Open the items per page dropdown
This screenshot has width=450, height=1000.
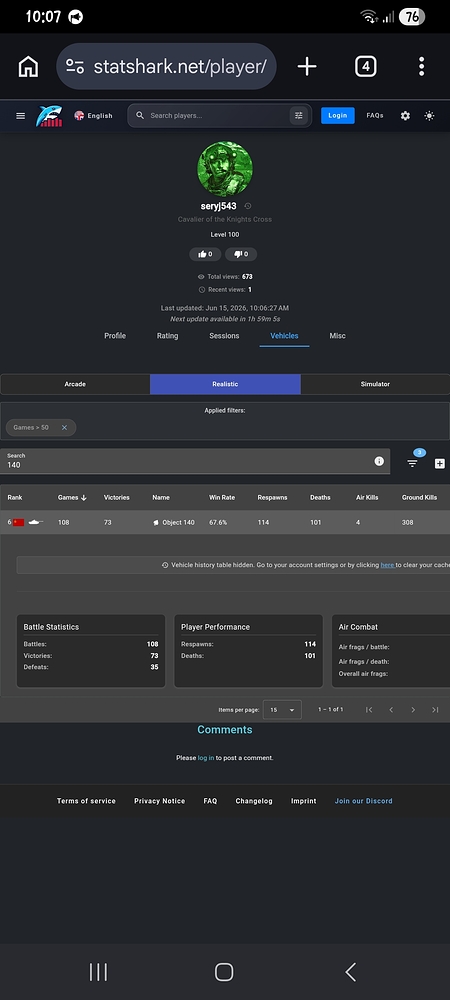tap(282, 710)
